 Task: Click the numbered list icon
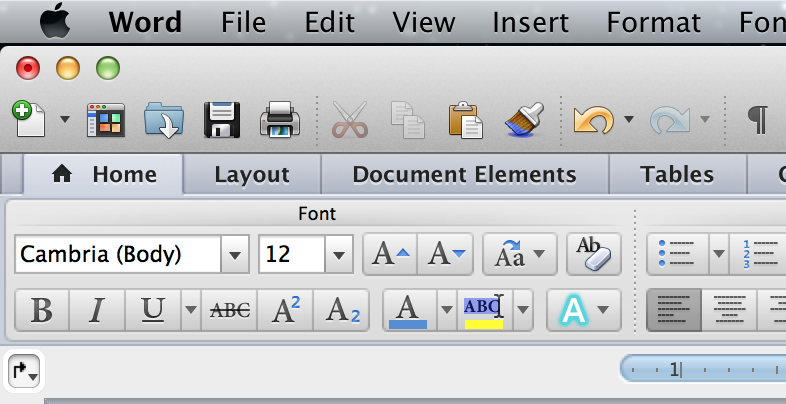(x=758, y=254)
